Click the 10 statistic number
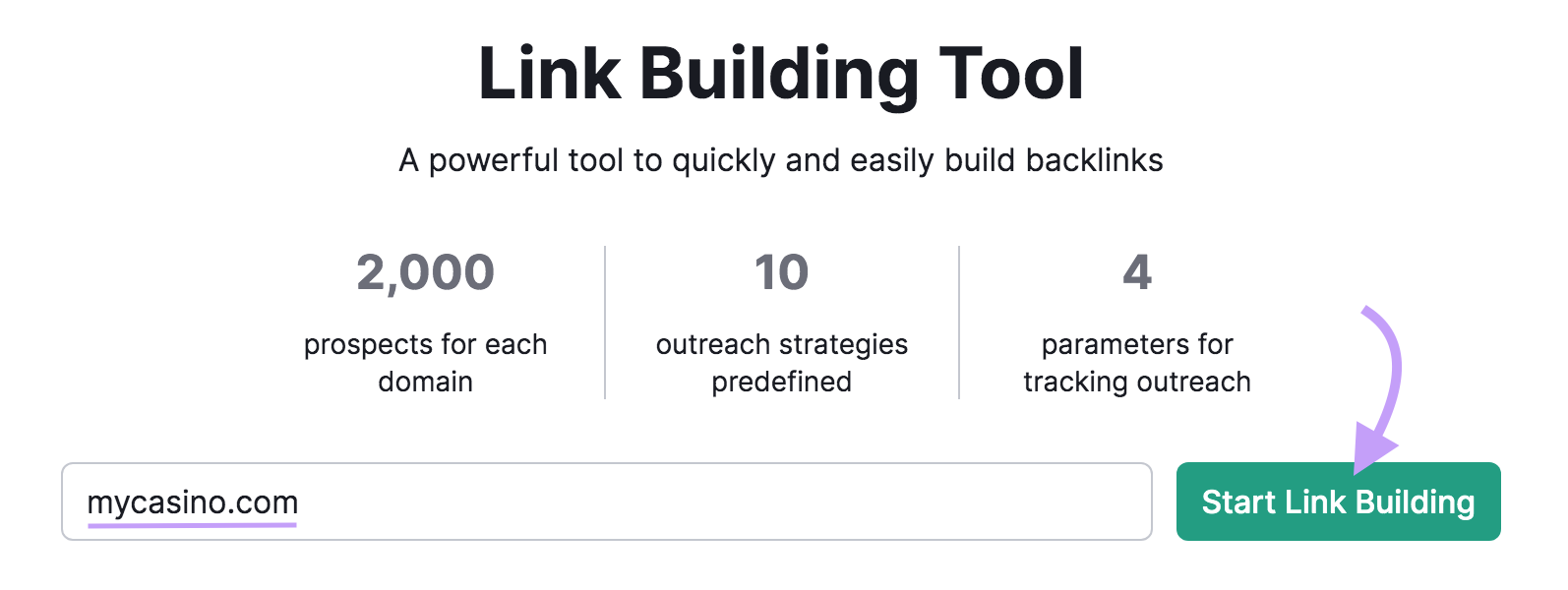 780,272
